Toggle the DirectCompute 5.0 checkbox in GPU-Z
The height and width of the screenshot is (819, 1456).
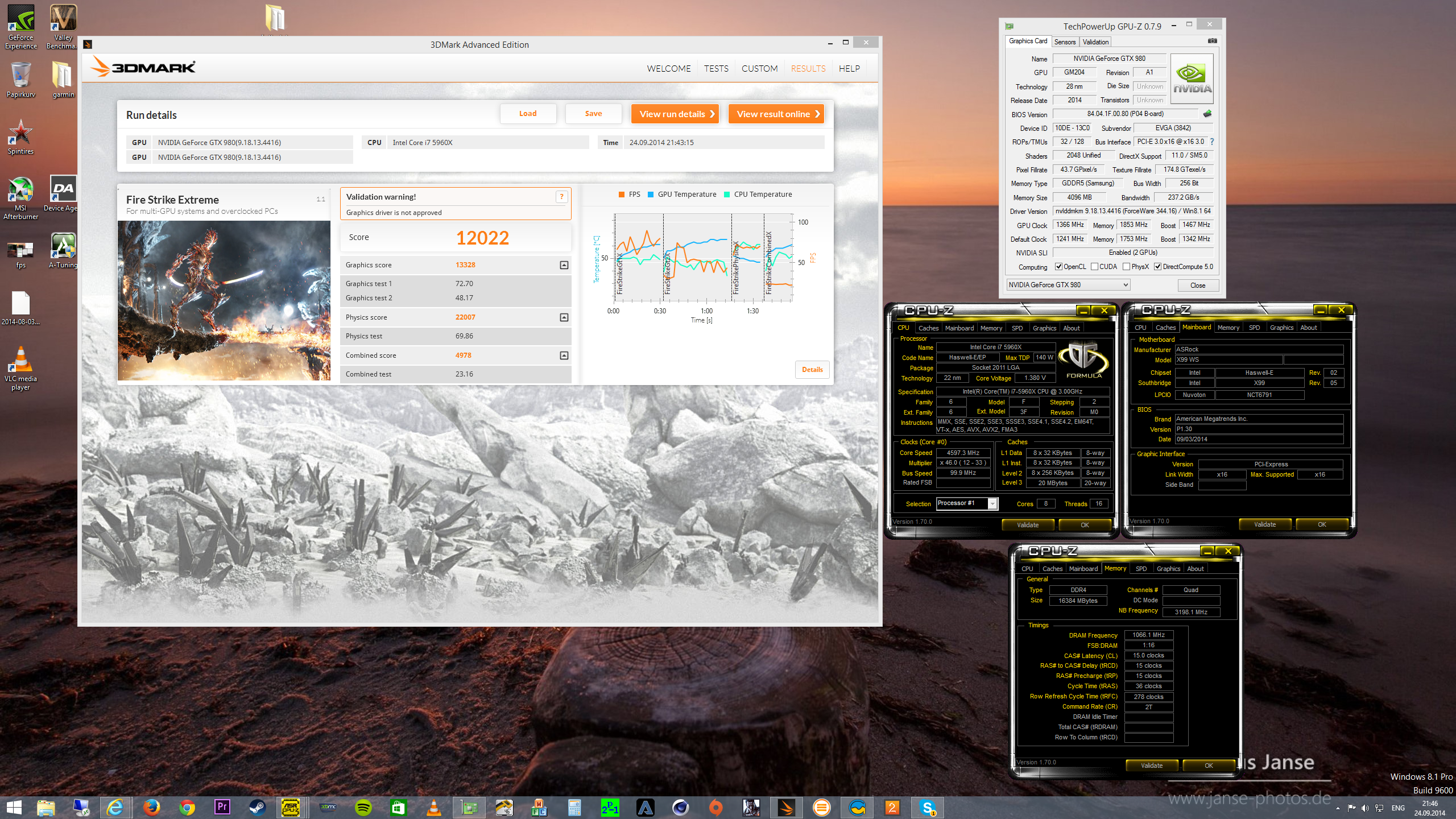[1157, 267]
